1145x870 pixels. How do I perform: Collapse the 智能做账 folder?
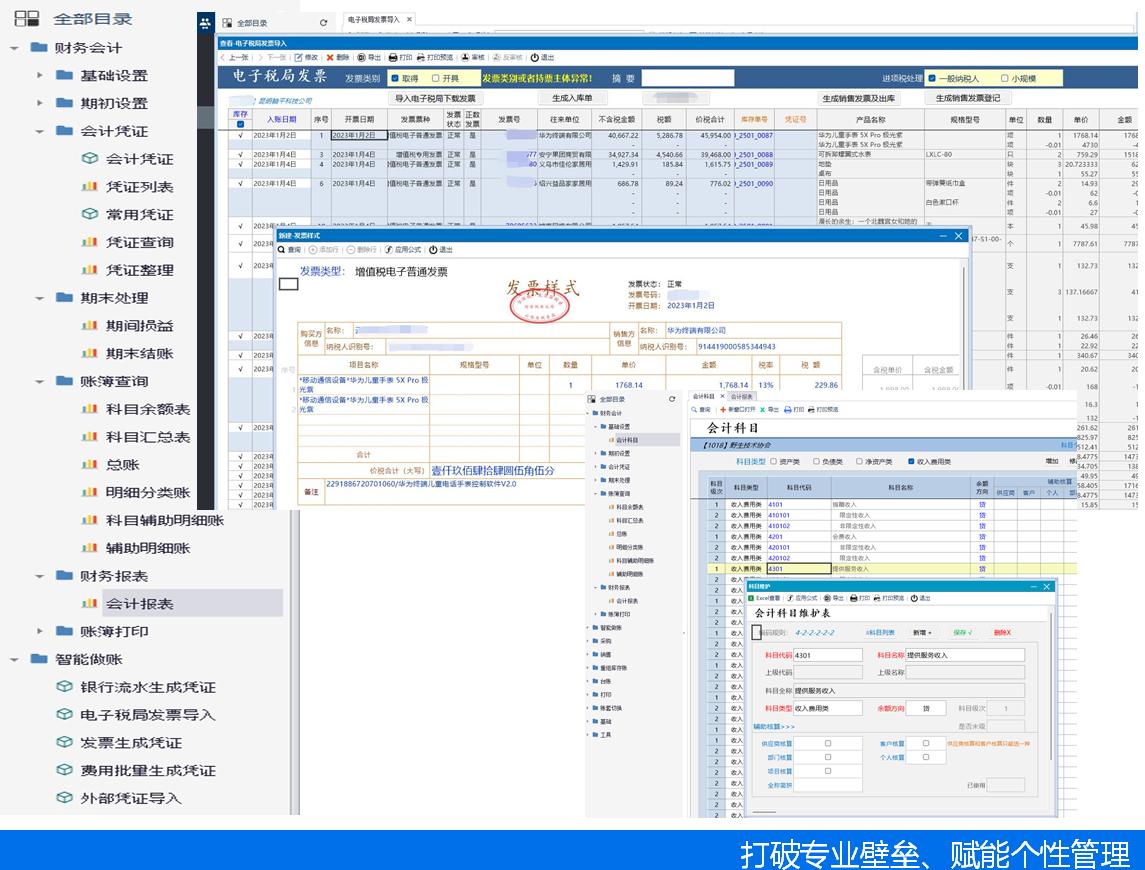pos(14,660)
